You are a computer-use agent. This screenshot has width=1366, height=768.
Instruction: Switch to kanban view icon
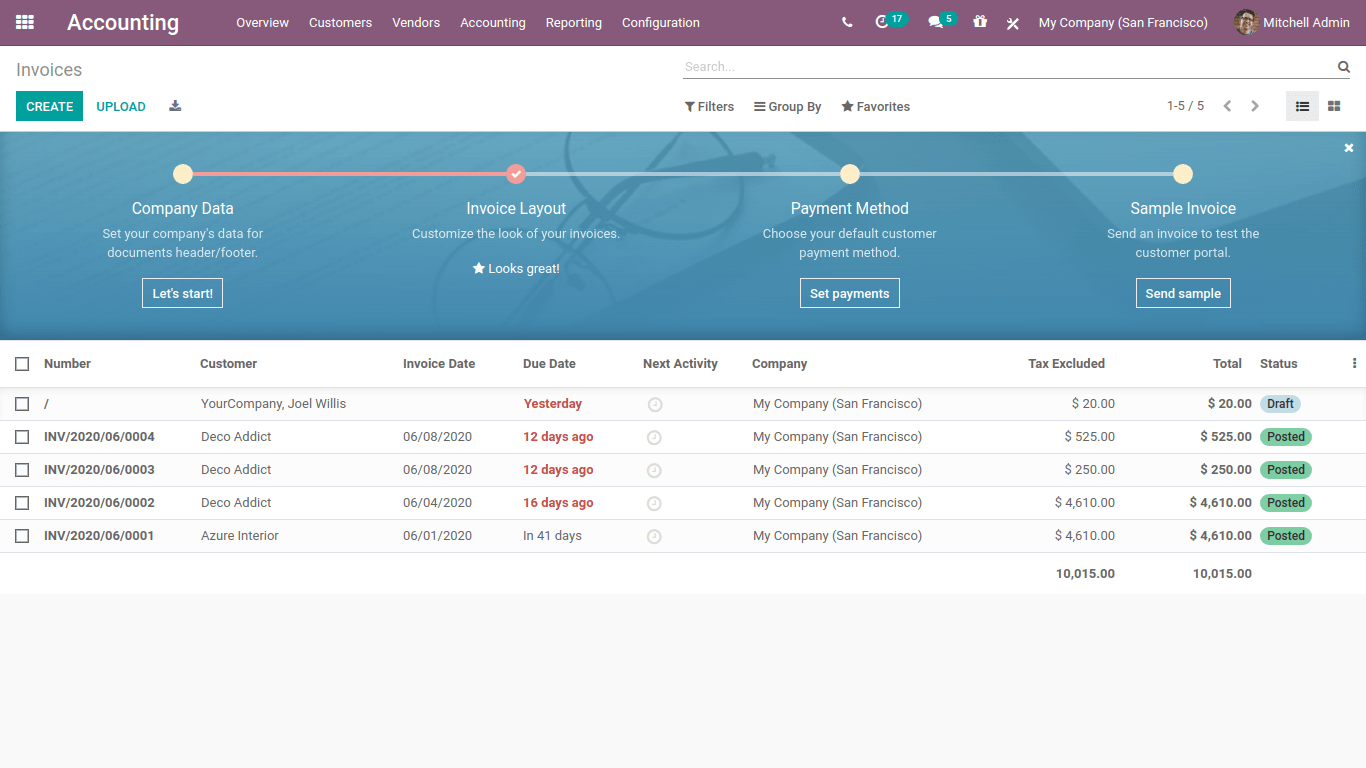(x=1334, y=106)
